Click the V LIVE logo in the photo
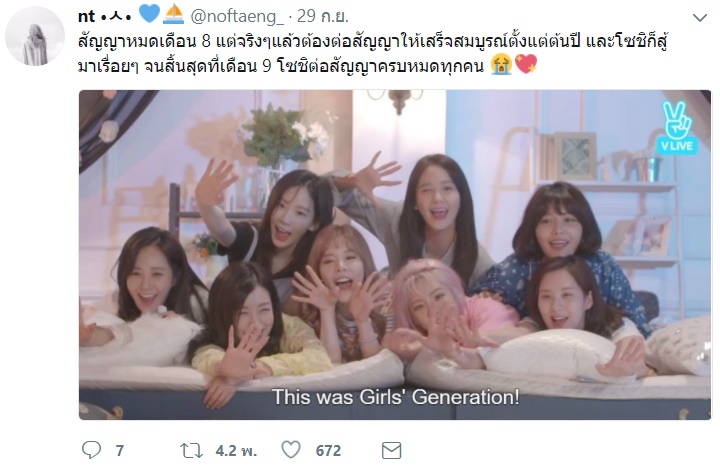Screen dimensions: 720x470 click(x=677, y=129)
